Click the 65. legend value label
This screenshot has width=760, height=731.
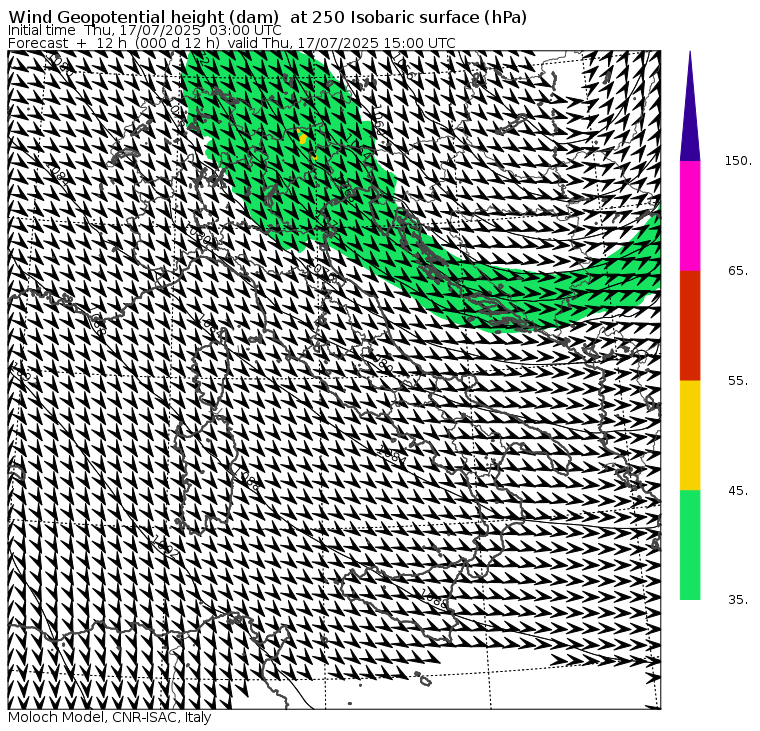click(738, 271)
